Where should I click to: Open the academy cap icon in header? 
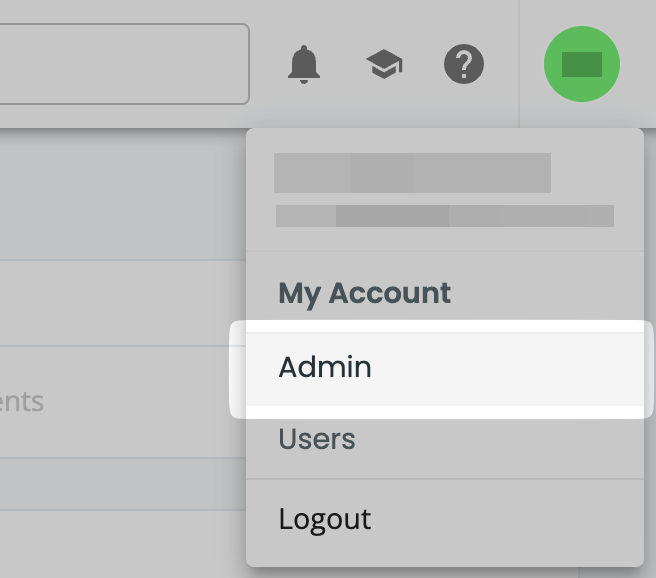[384, 66]
